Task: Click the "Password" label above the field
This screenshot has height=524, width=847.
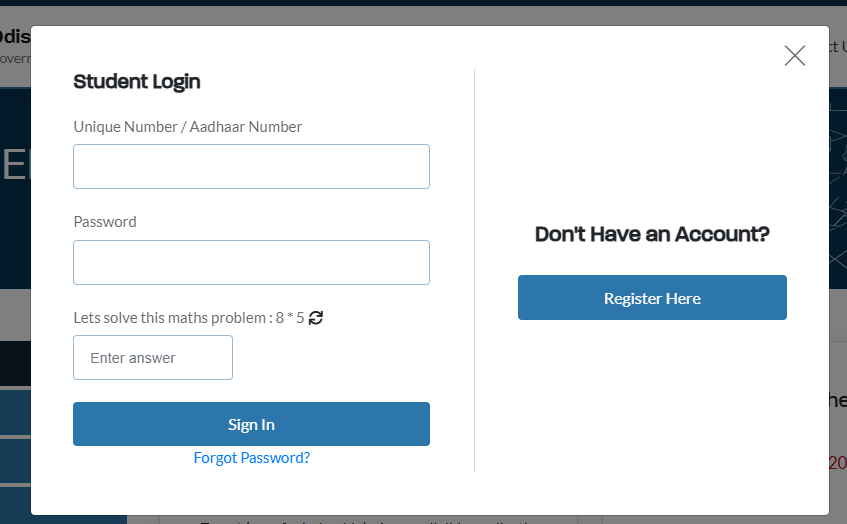Action: [105, 222]
